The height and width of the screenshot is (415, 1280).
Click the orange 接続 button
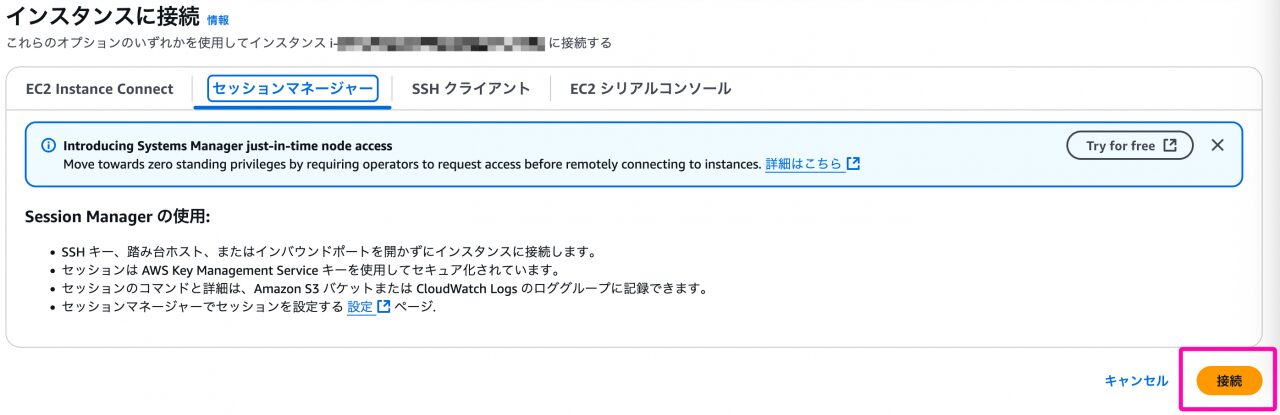[x=1229, y=381]
